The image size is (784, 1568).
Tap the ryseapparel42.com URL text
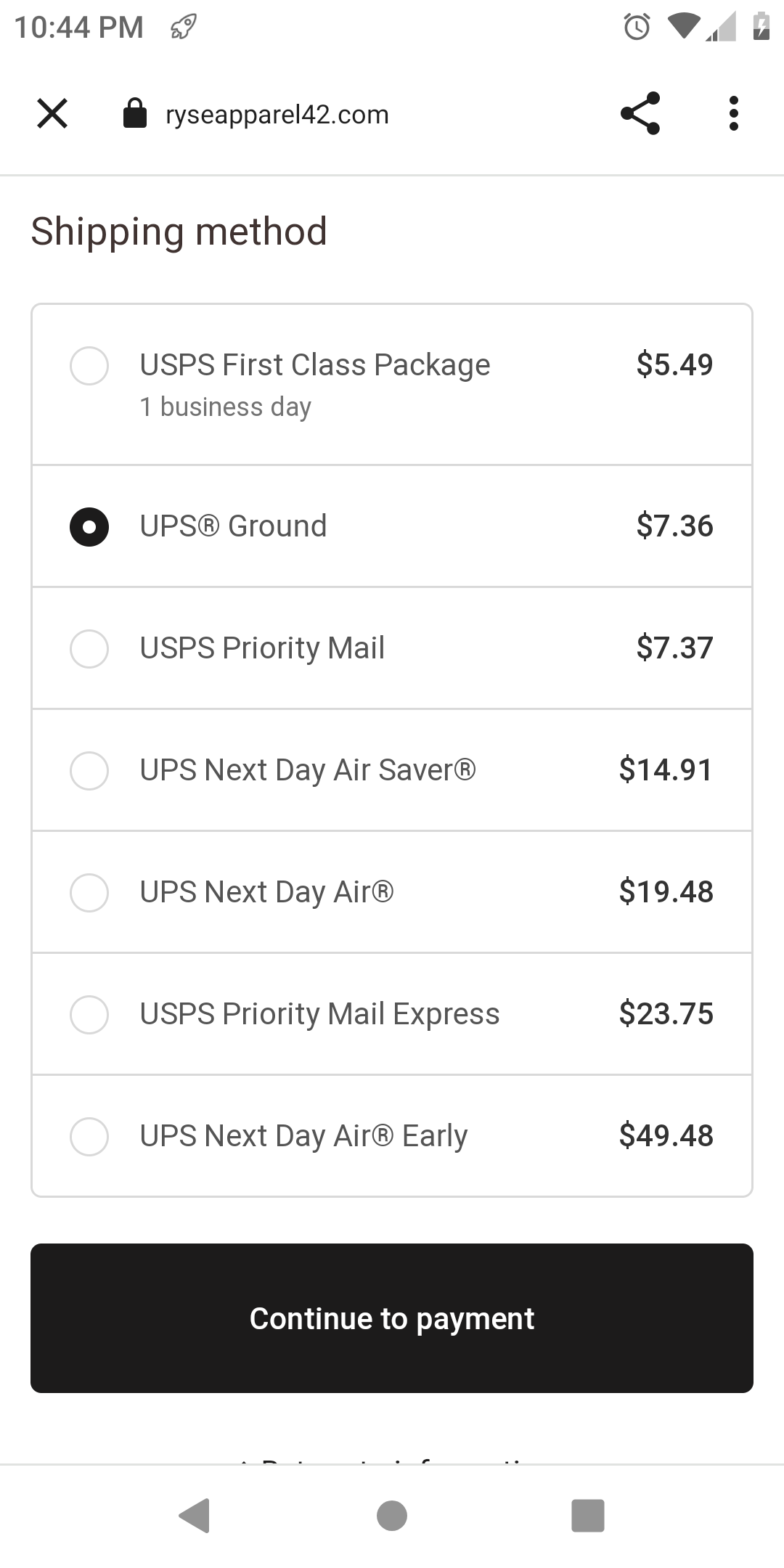click(277, 115)
